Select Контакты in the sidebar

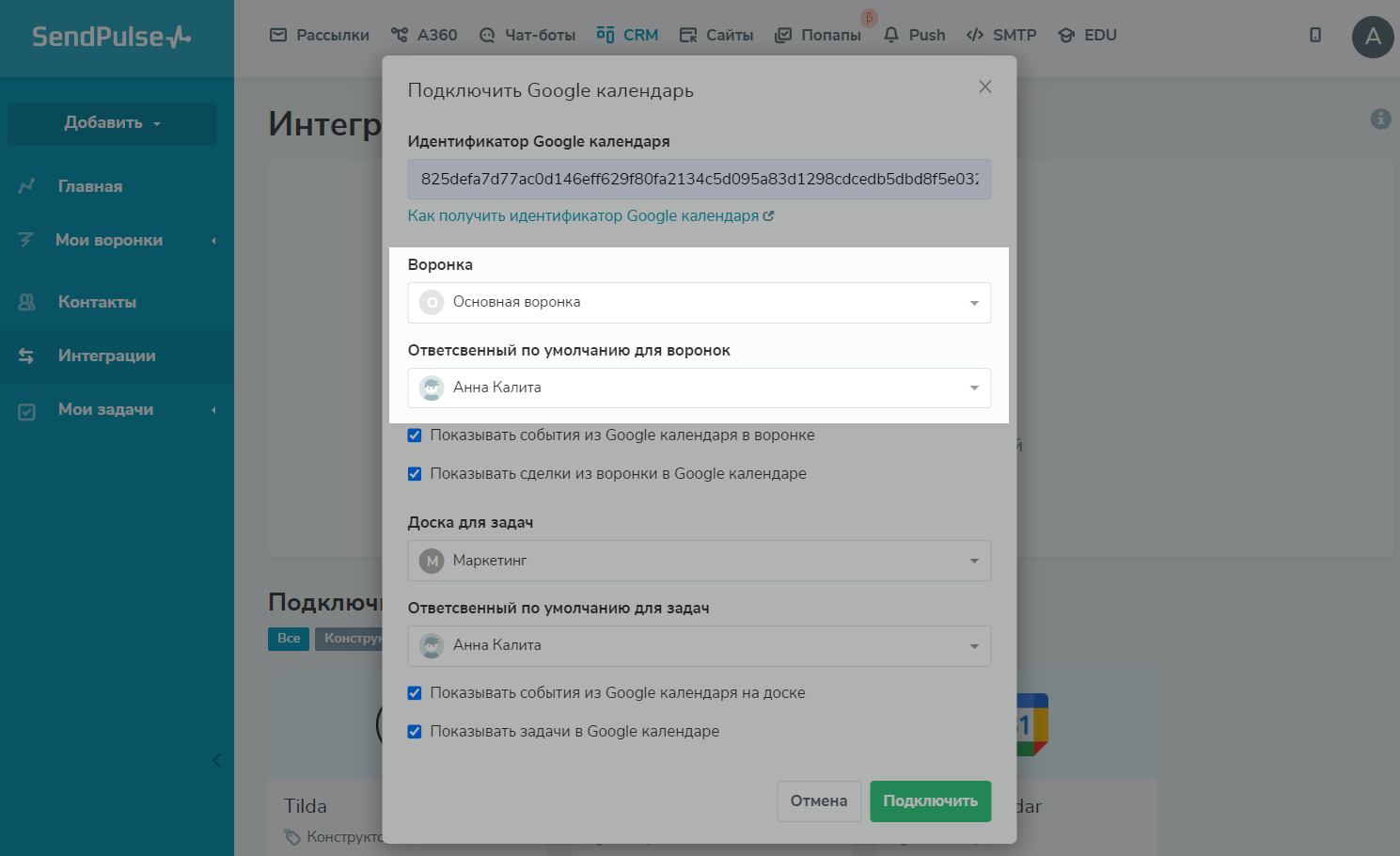coord(97,302)
